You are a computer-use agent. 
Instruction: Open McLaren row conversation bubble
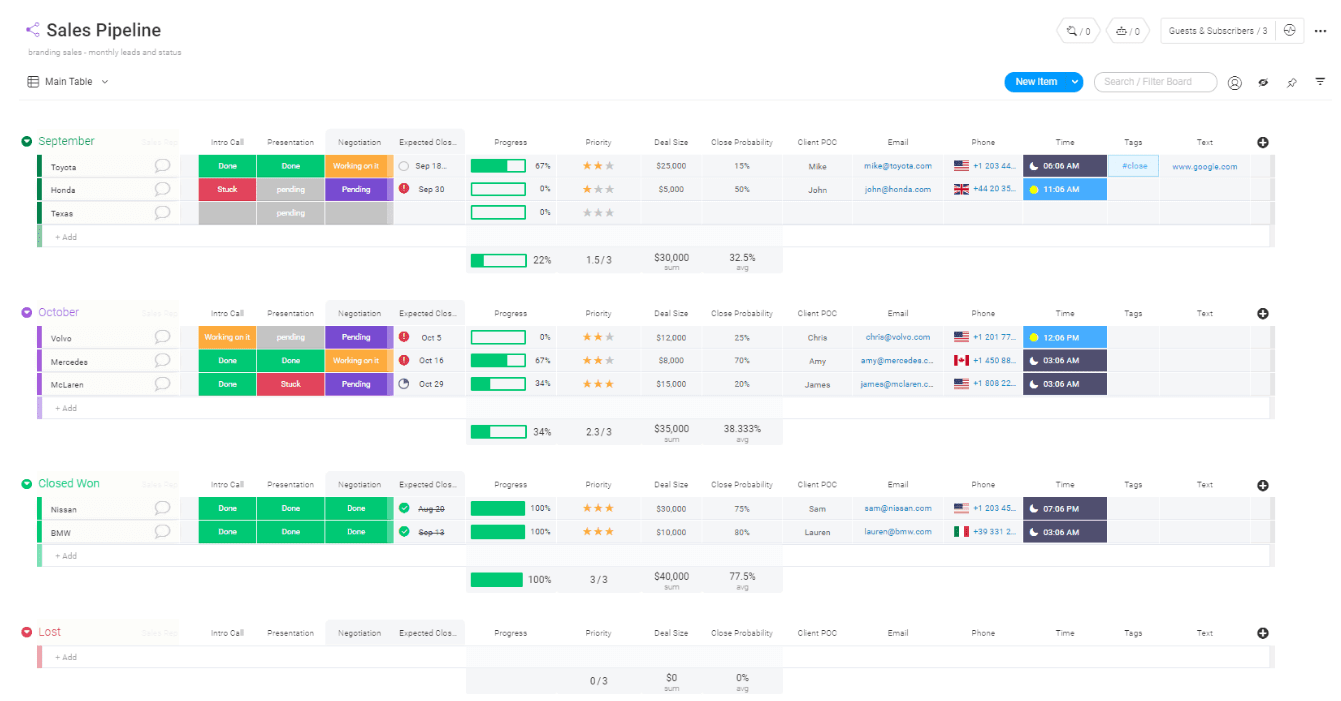[x=163, y=384]
